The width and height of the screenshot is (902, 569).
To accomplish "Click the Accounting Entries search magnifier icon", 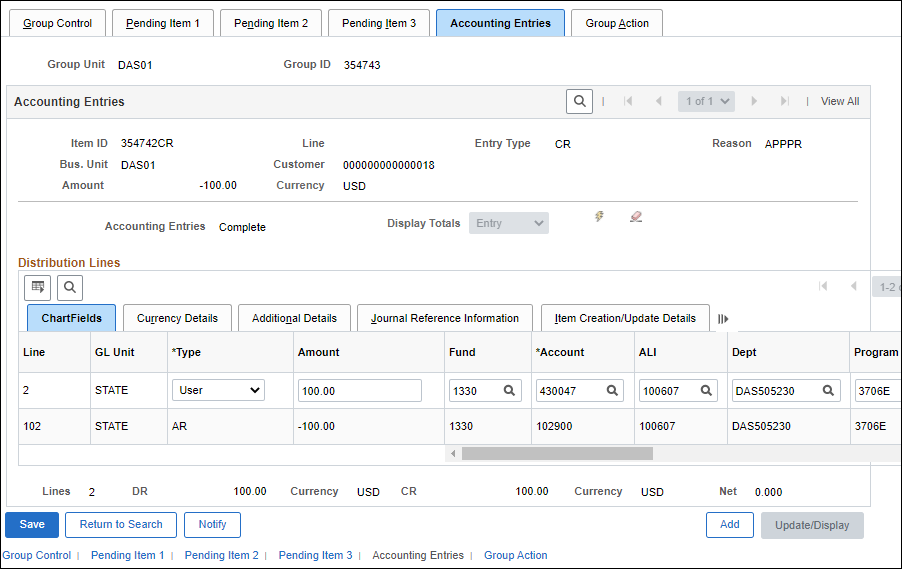I will [x=579, y=101].
